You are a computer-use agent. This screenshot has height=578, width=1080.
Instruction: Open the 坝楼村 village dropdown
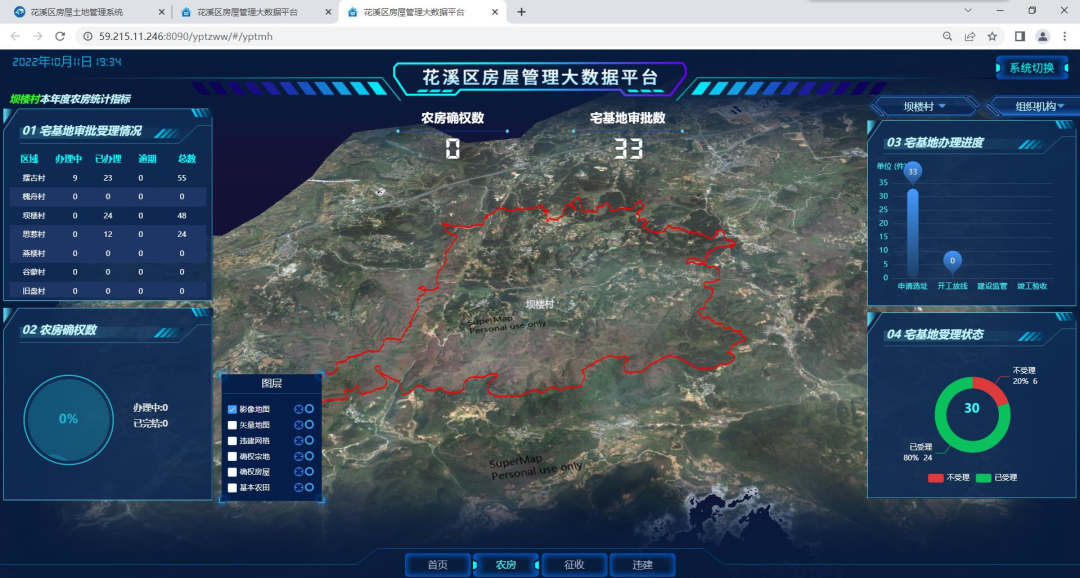coord(924,106)
